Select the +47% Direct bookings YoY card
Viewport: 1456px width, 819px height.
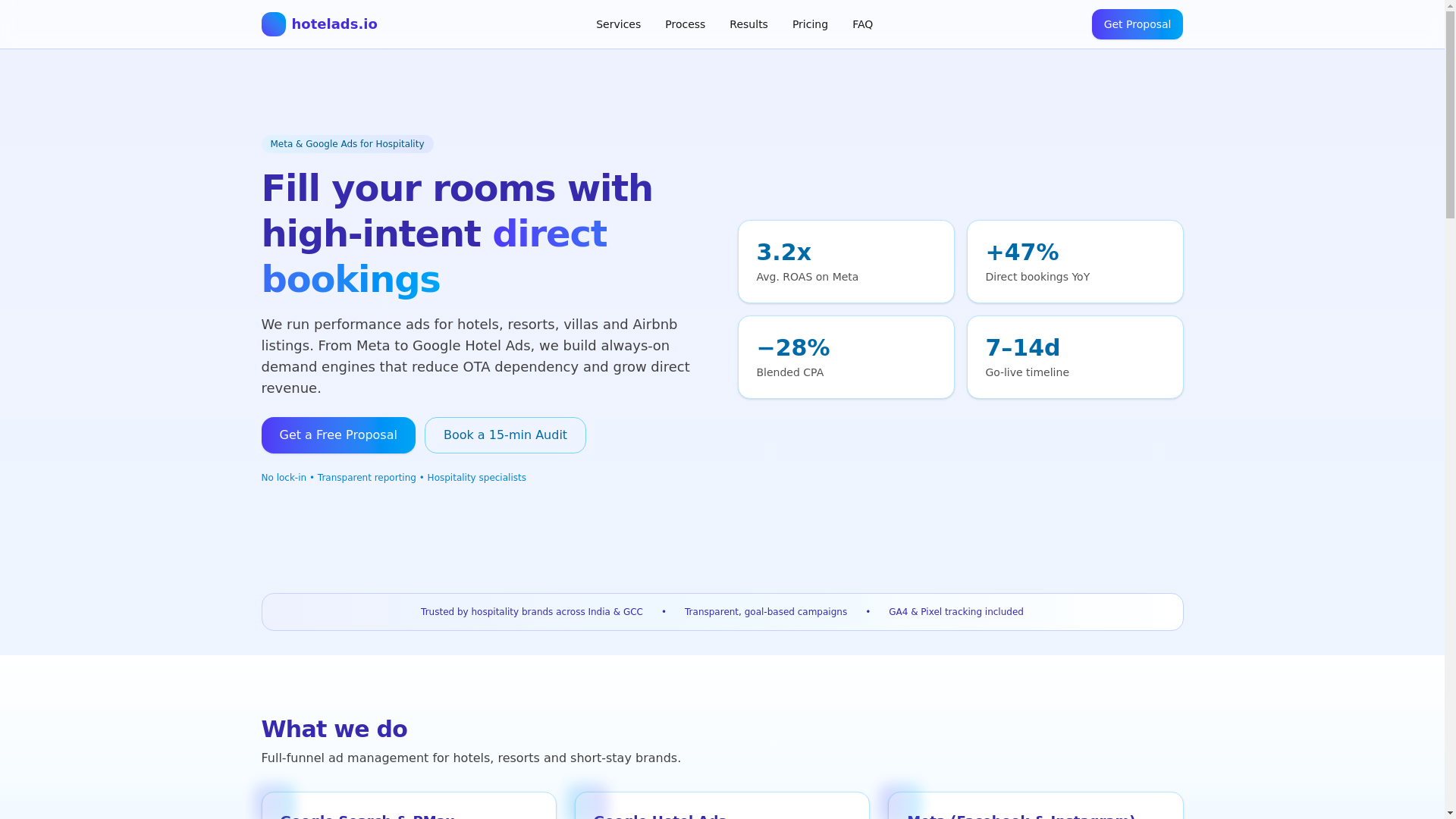pos(1075,262)
